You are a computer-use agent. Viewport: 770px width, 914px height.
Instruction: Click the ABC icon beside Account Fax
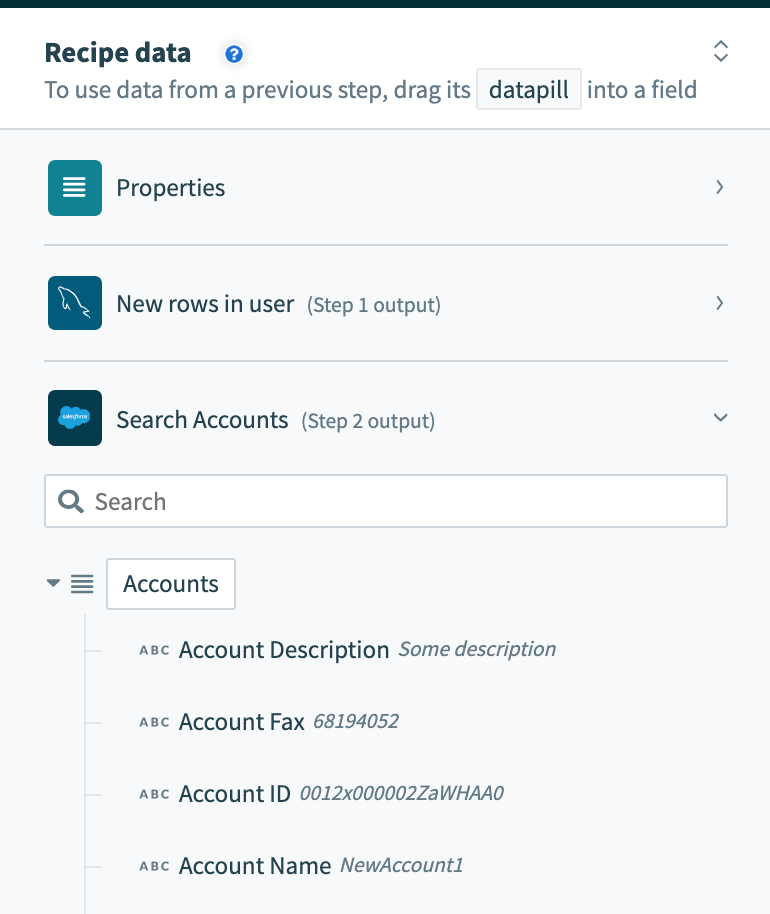coord(154,721)
